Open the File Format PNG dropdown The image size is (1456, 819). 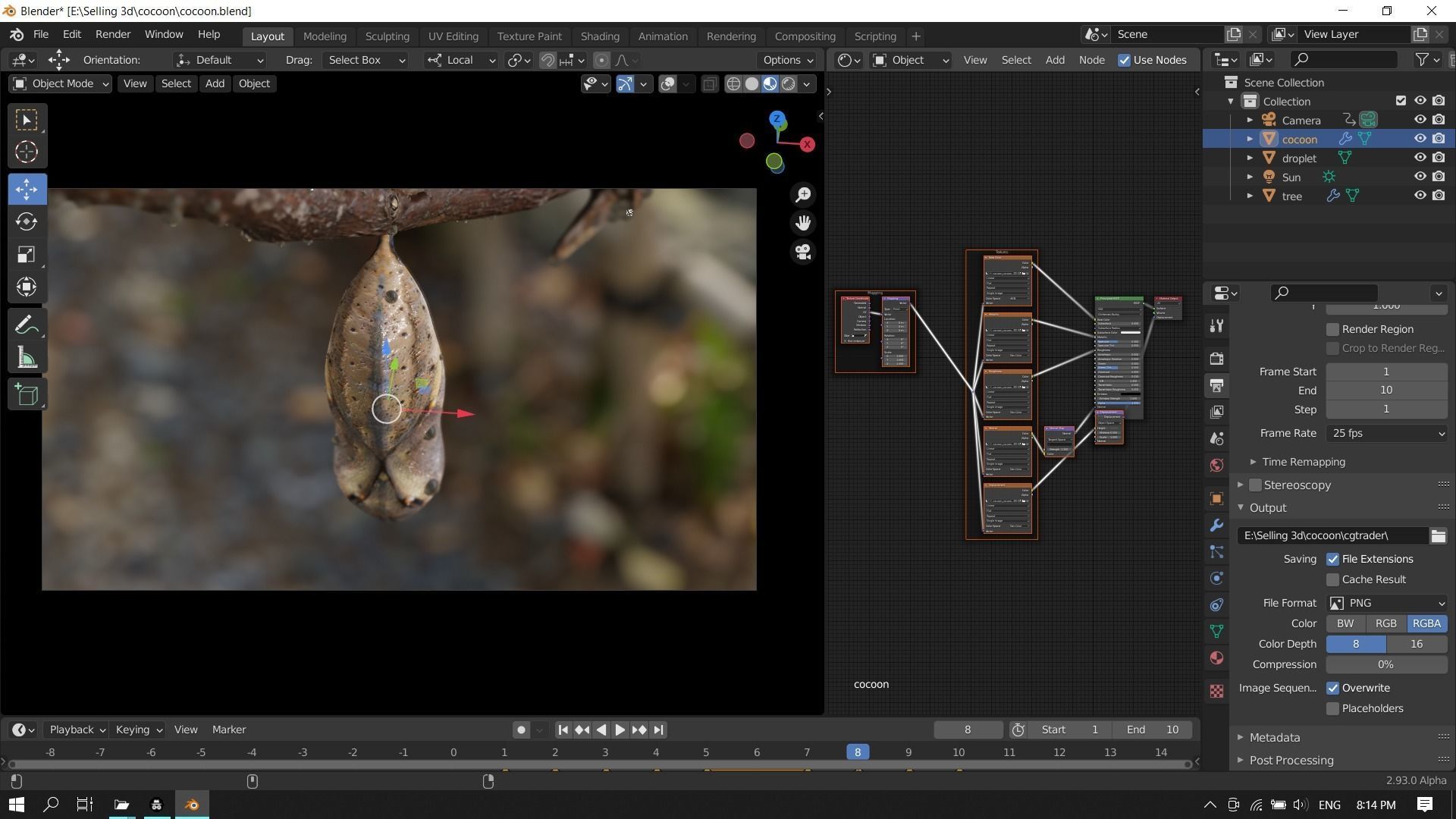(x=1386, y=603)
